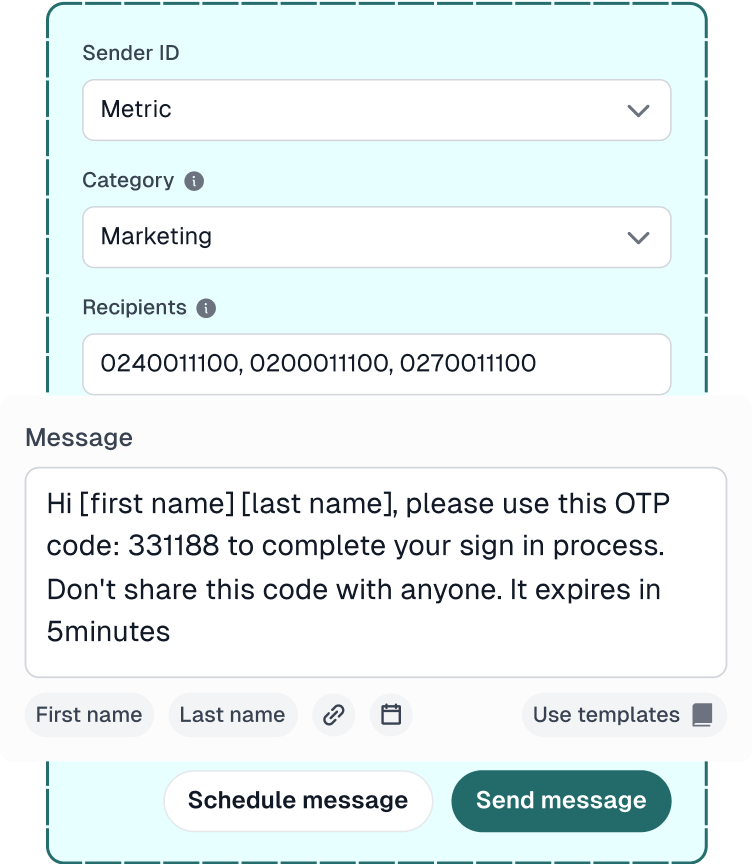Expand the Sender ID chevron arrow
The width and height of the screenshot is (752, 864).
point(638,110)
